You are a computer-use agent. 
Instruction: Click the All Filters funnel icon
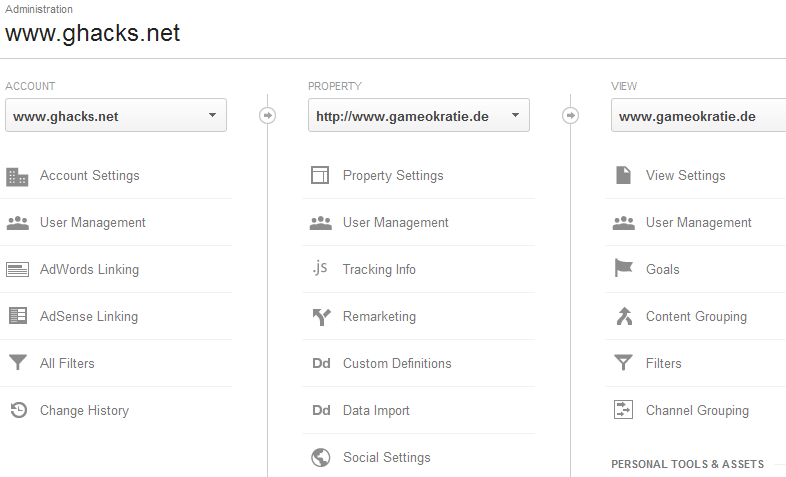click(17, 364)
